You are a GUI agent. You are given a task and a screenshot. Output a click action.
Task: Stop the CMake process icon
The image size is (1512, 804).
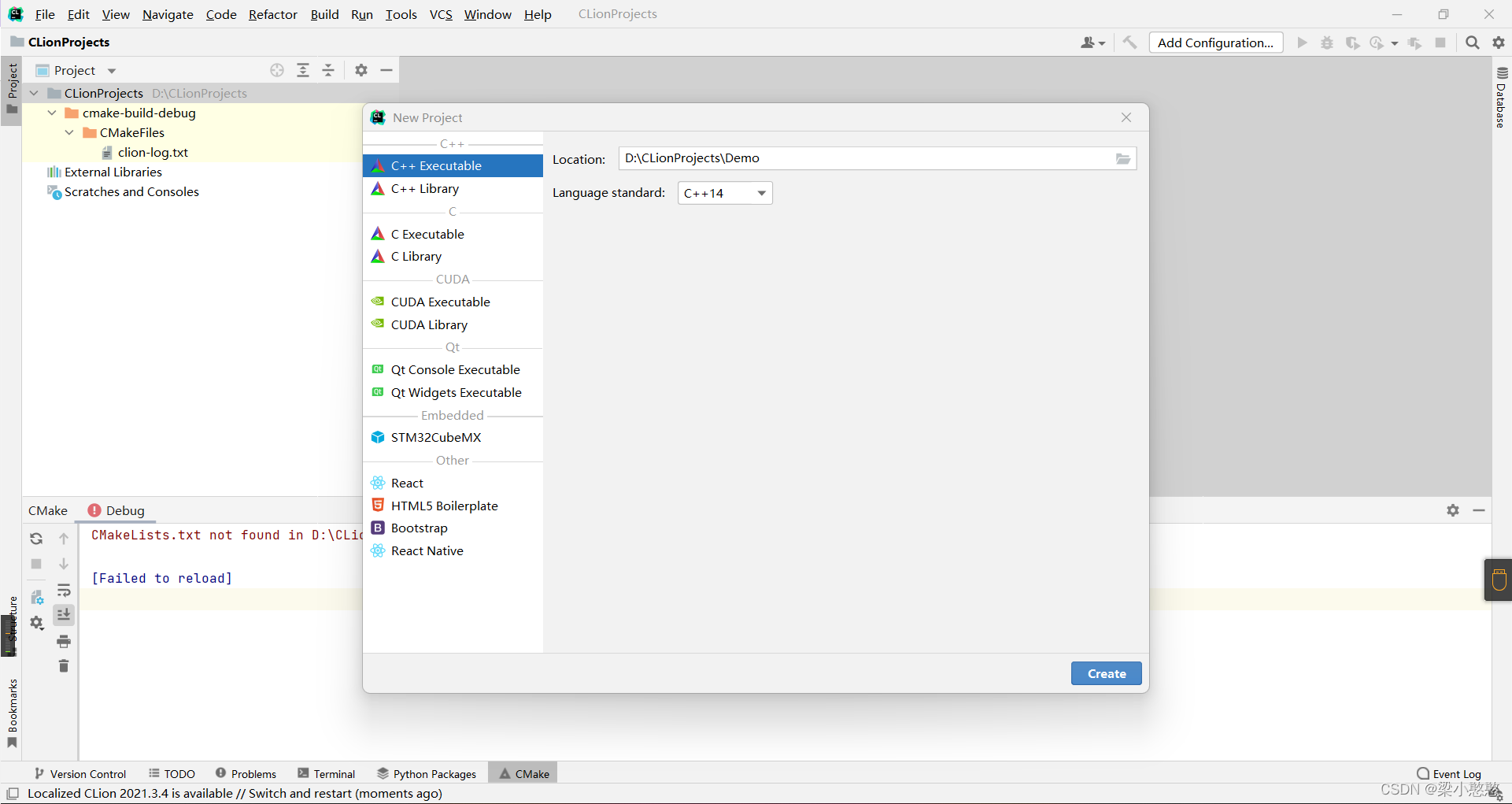[36, 564]
